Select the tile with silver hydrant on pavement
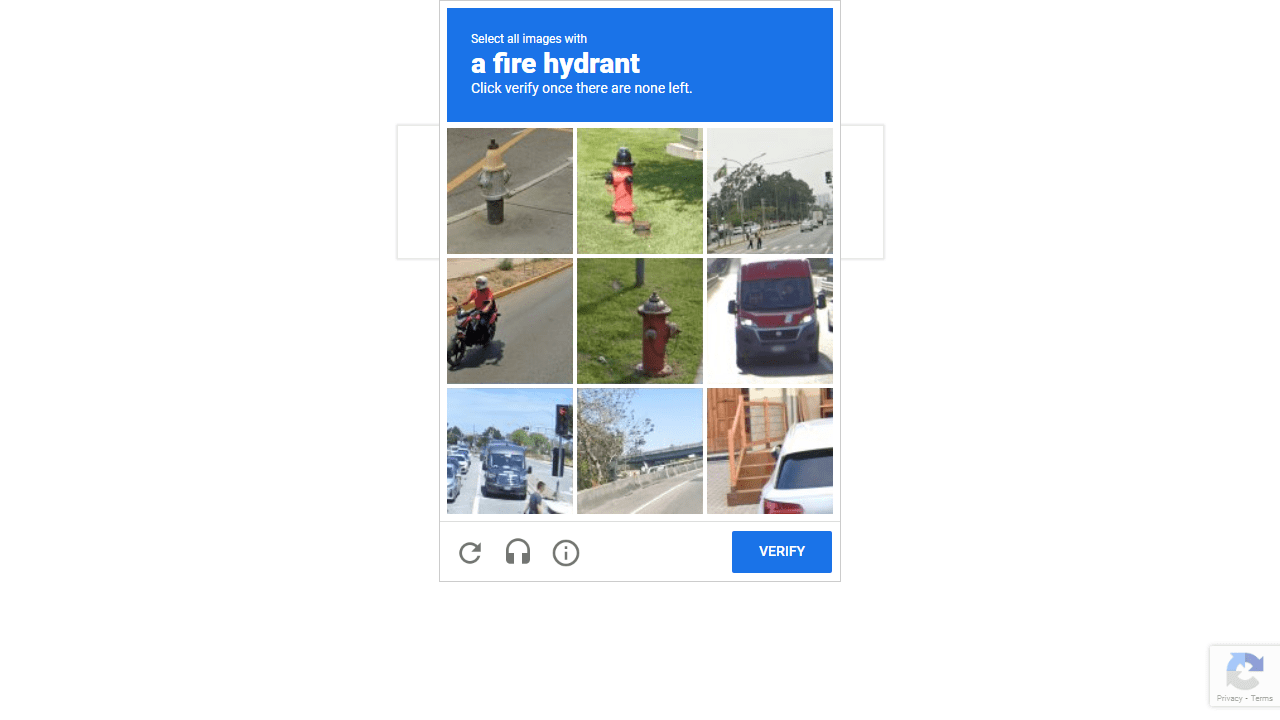Image resolution: width=1280 pixels, height=720 pixels. [510, 191]
